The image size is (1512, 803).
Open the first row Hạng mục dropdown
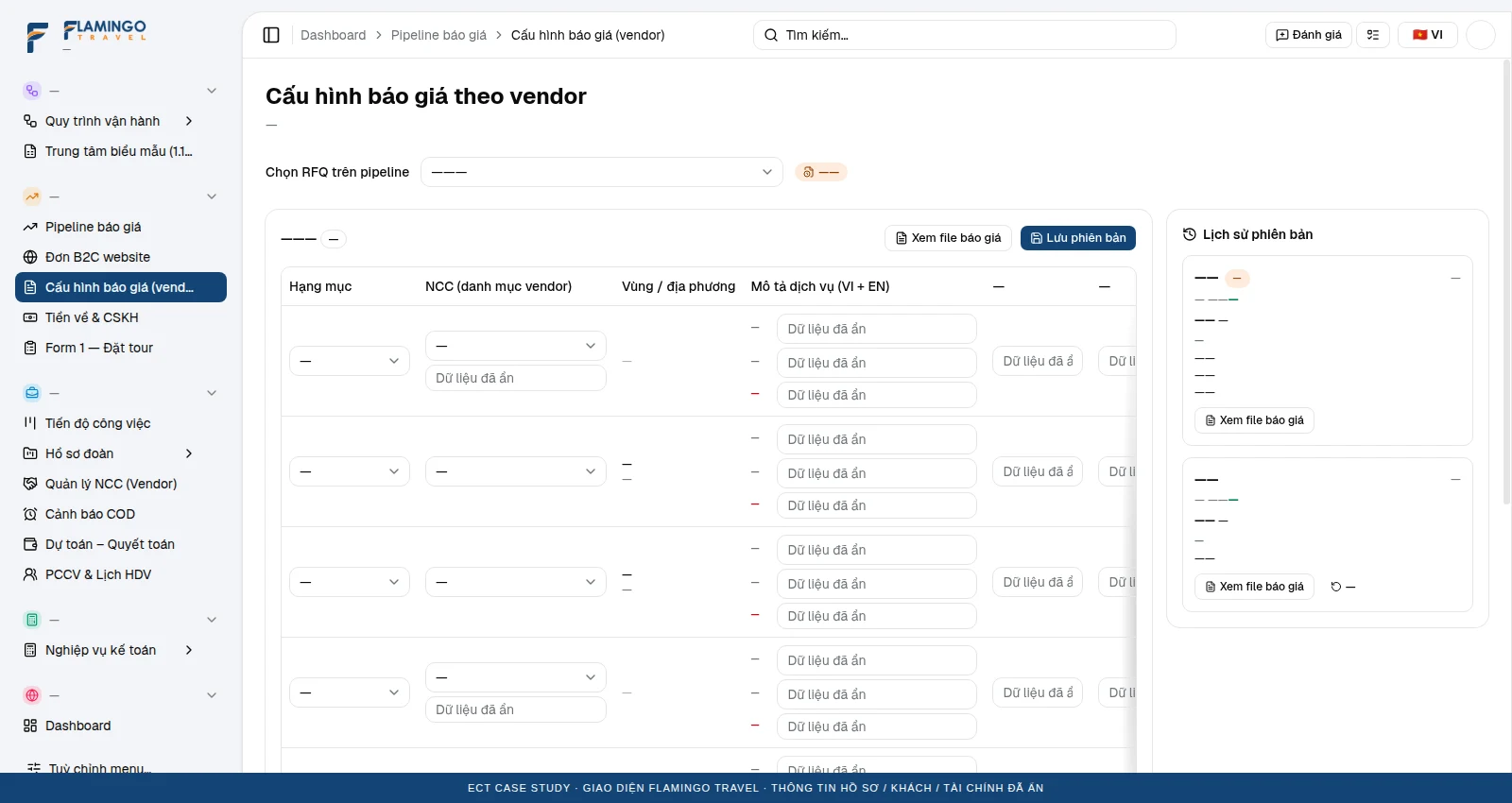(x=350, y=361)
